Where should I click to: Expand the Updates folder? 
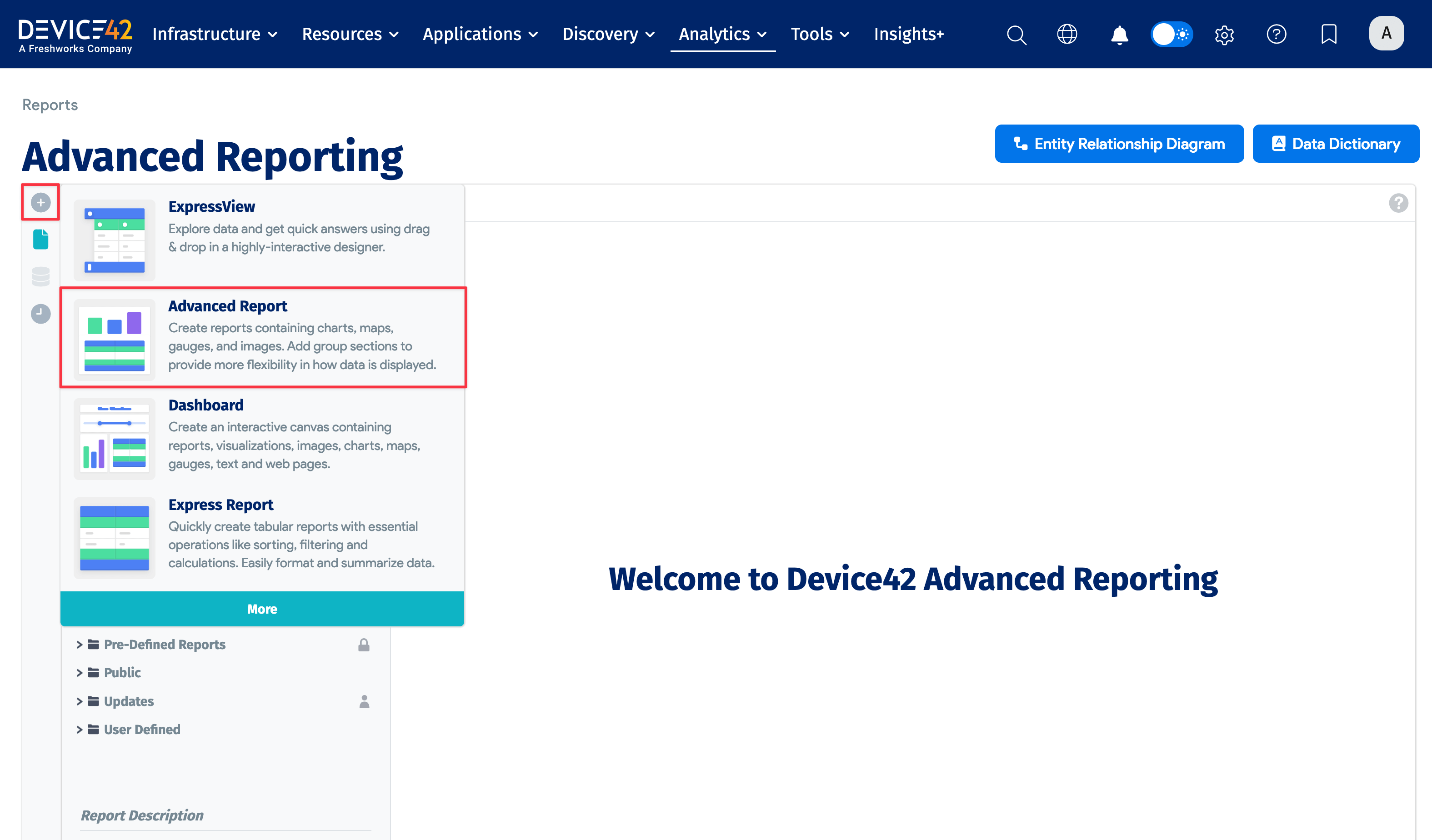(x=128, y=701)
